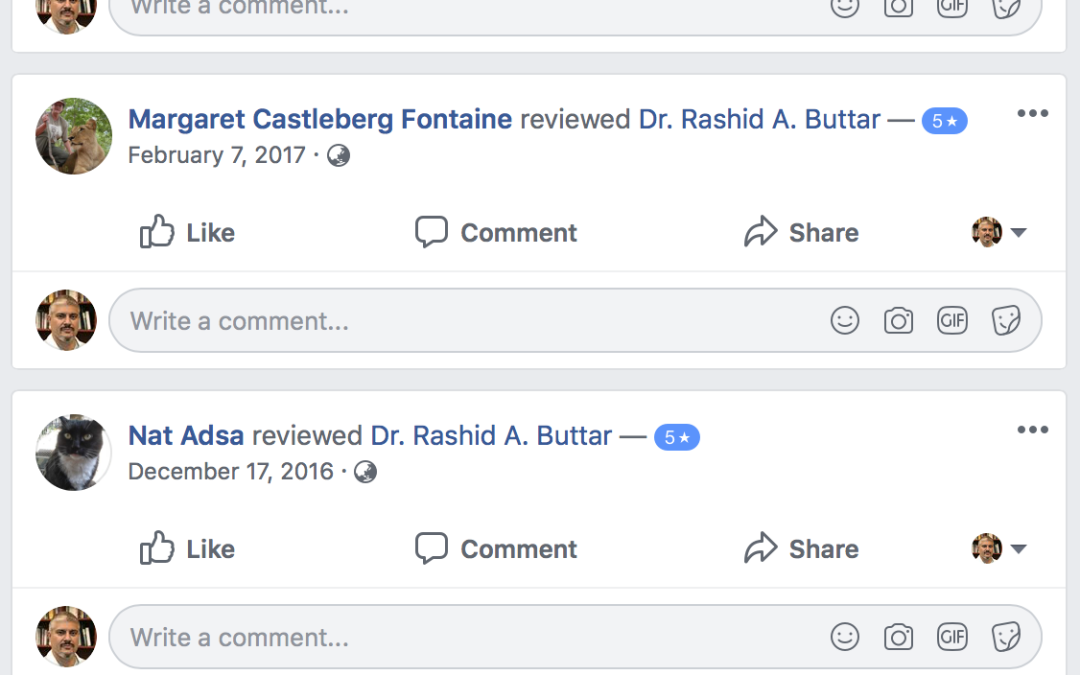Attach photo to comment on Nat Adsa's review
Screen dimensions: 1080x675
pyautogui.click(x=898, y=637)
